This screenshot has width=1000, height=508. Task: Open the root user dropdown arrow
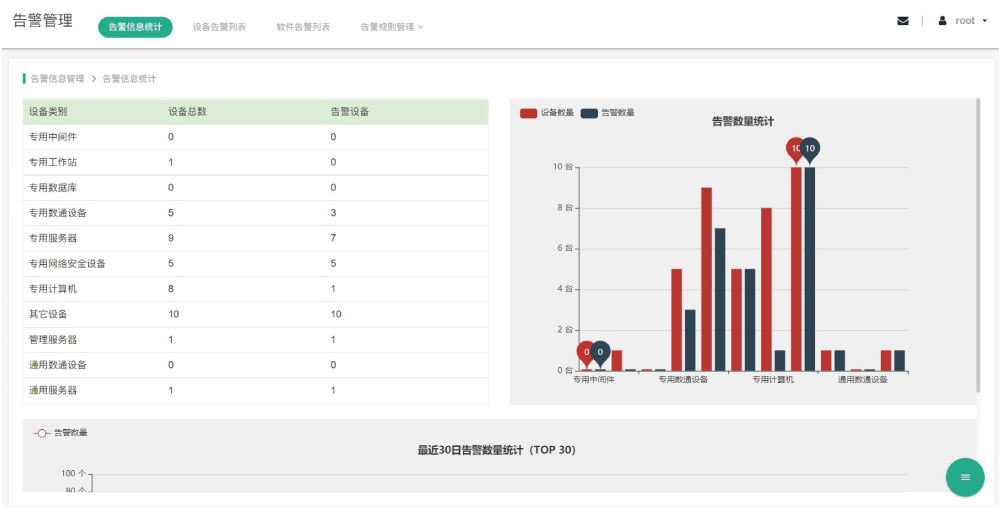pyautogui.click(x=984, y=21)
